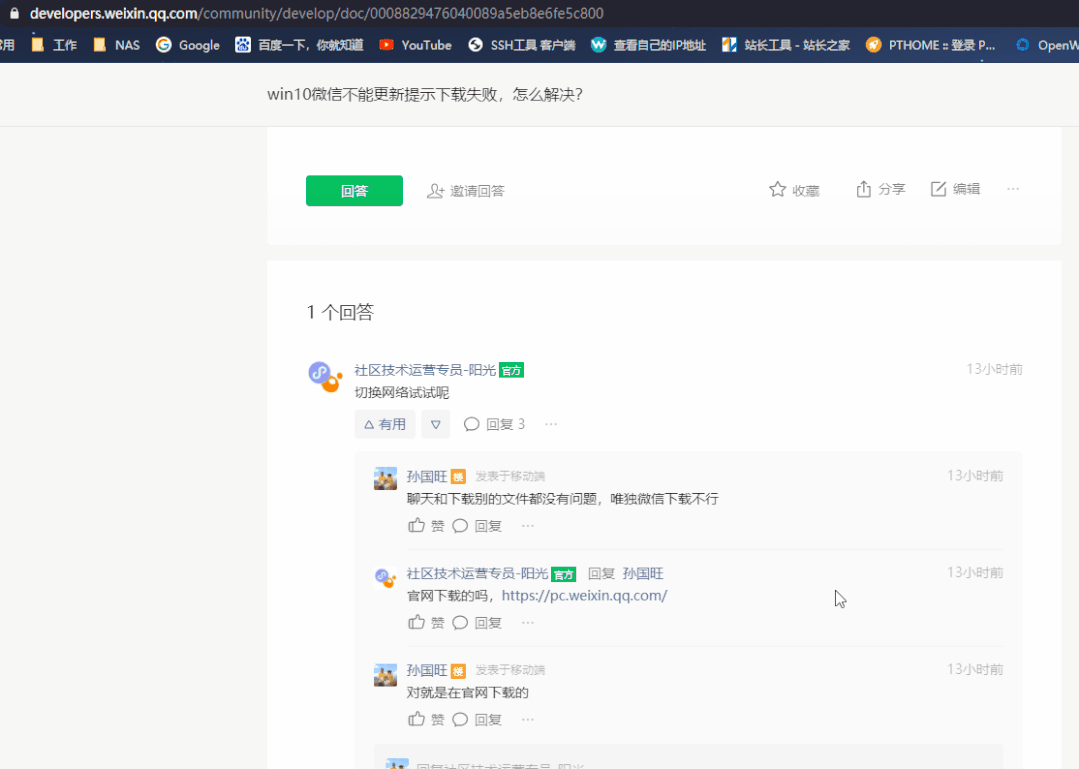Click the avatar on the 官网下载的吗 nested reply

(385, 576)
